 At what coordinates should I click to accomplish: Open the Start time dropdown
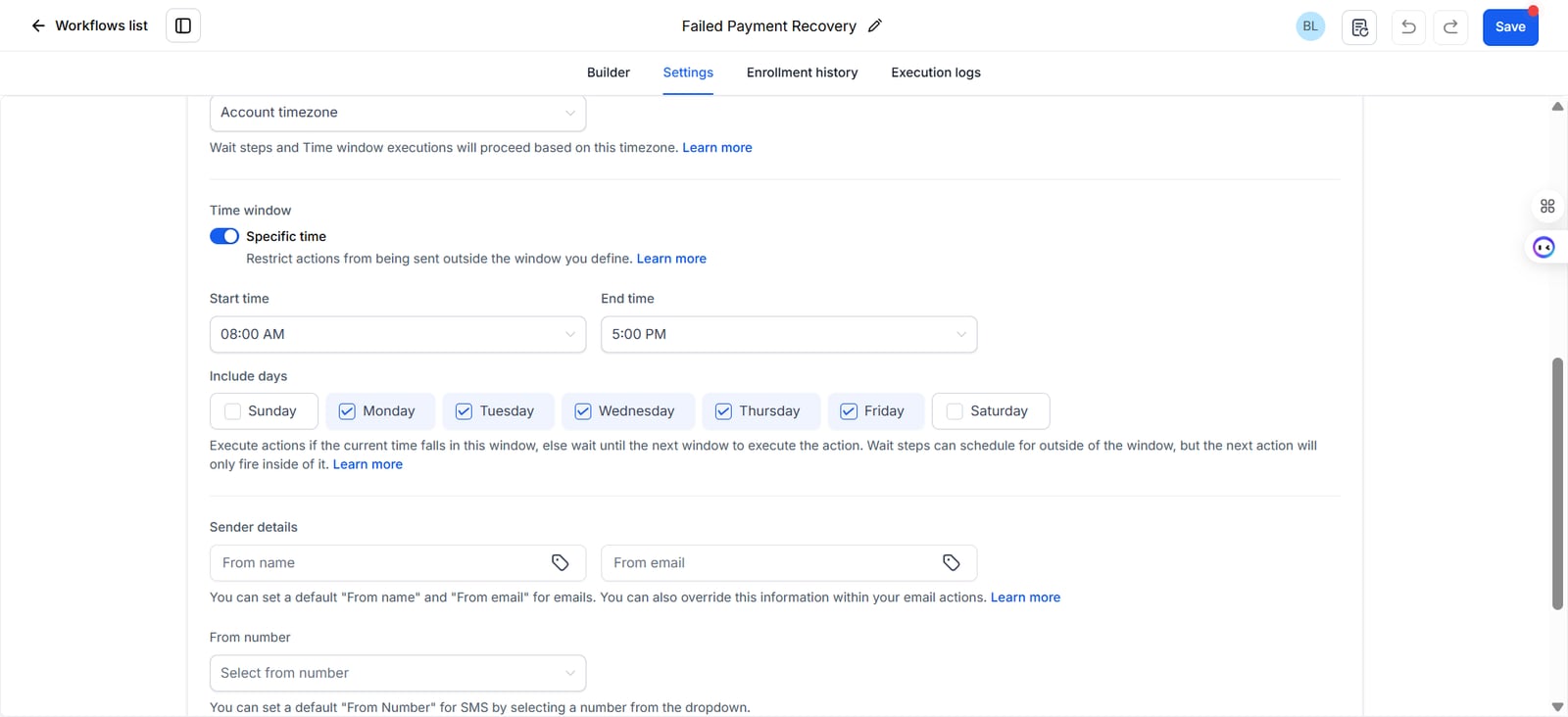398,334
